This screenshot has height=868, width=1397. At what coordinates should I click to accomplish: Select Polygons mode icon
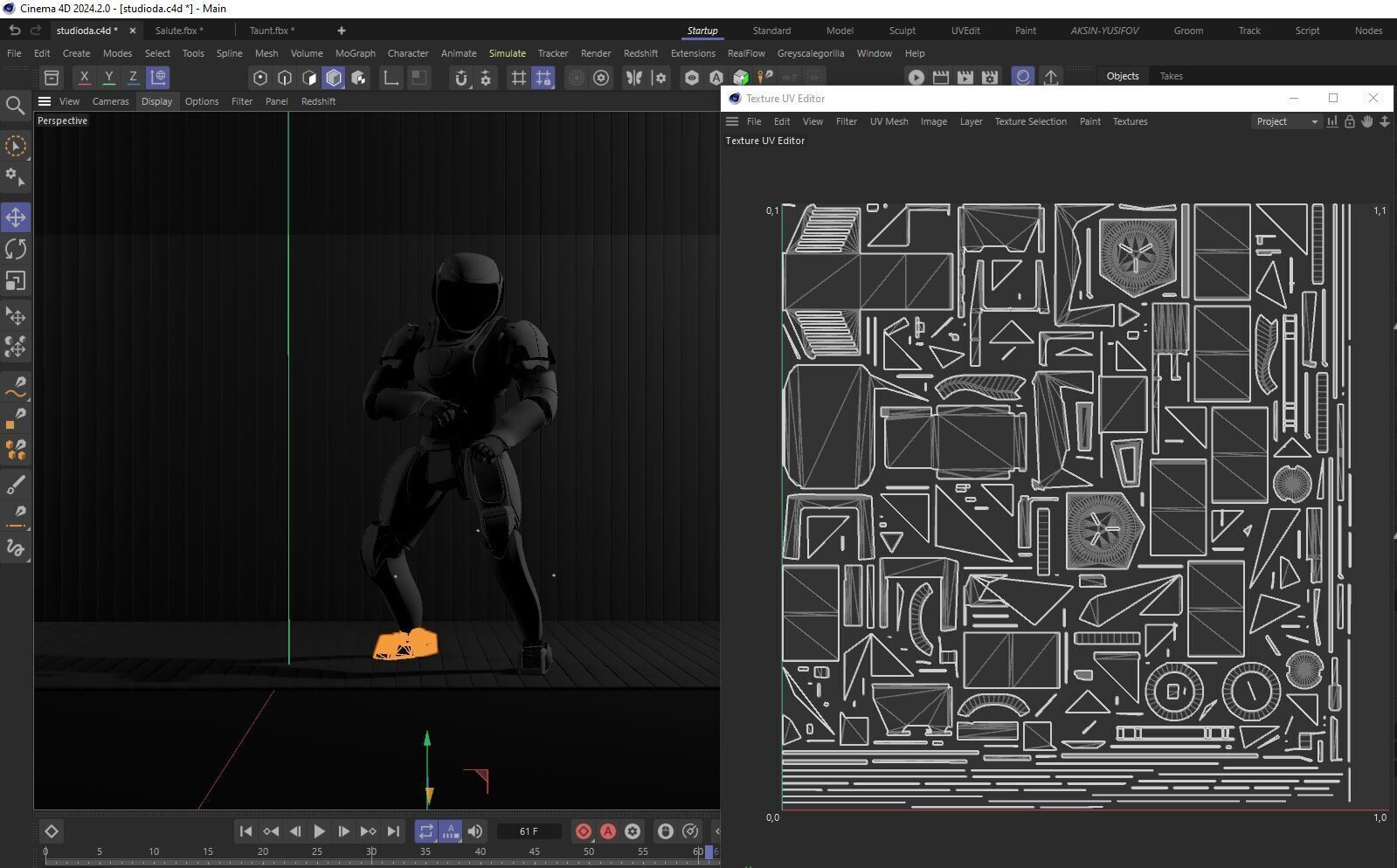[x=308, y=78]
